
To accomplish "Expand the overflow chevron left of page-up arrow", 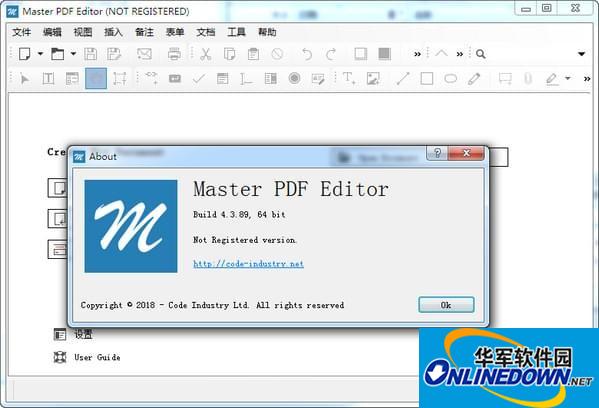I will 418,54.
